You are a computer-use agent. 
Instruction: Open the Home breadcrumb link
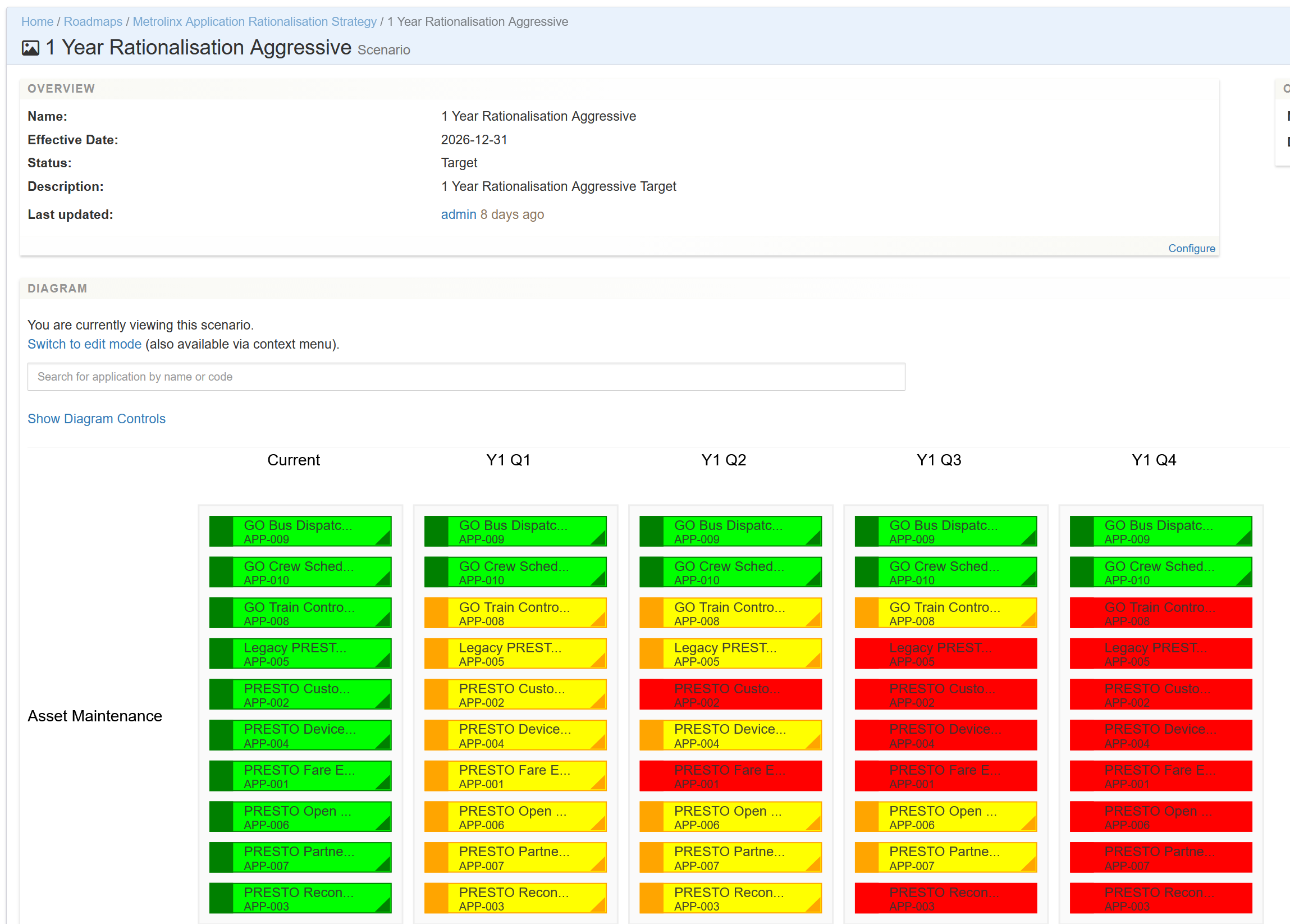[37, 21]
